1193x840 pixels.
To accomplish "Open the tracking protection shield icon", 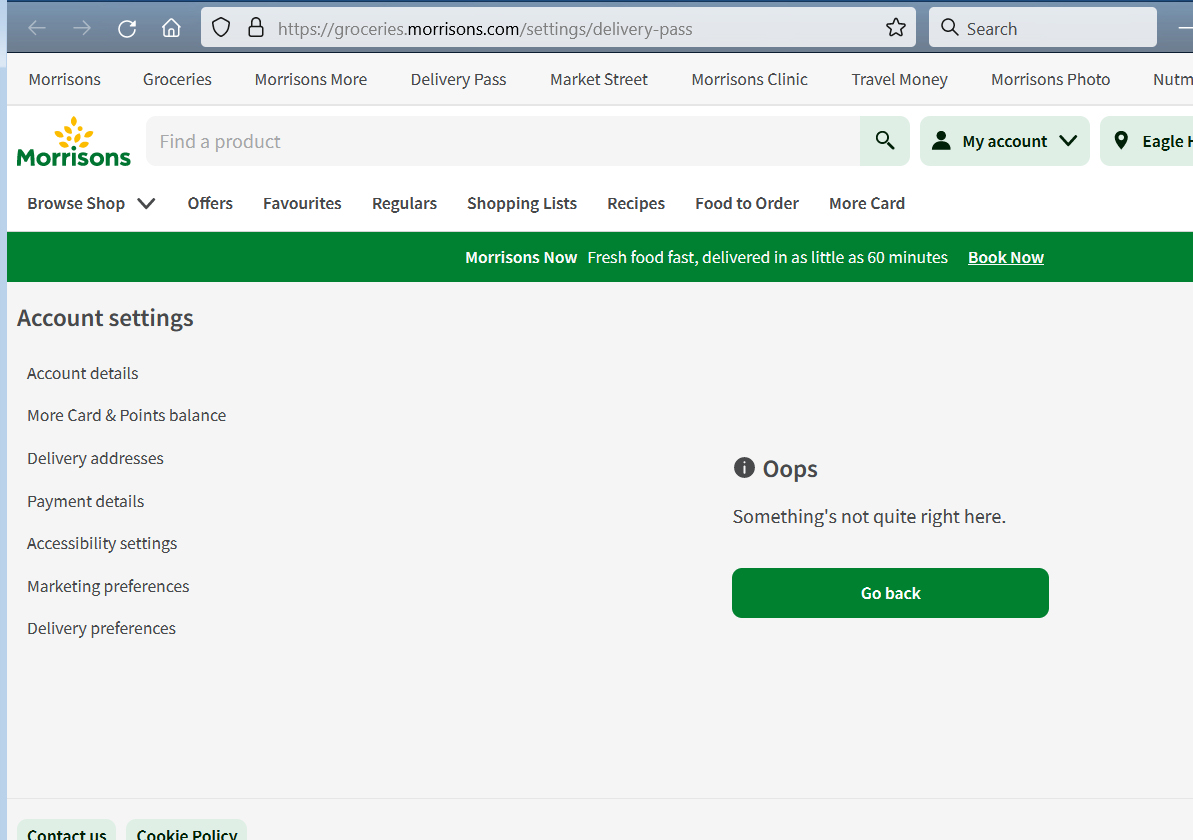I will coord(221,28).
